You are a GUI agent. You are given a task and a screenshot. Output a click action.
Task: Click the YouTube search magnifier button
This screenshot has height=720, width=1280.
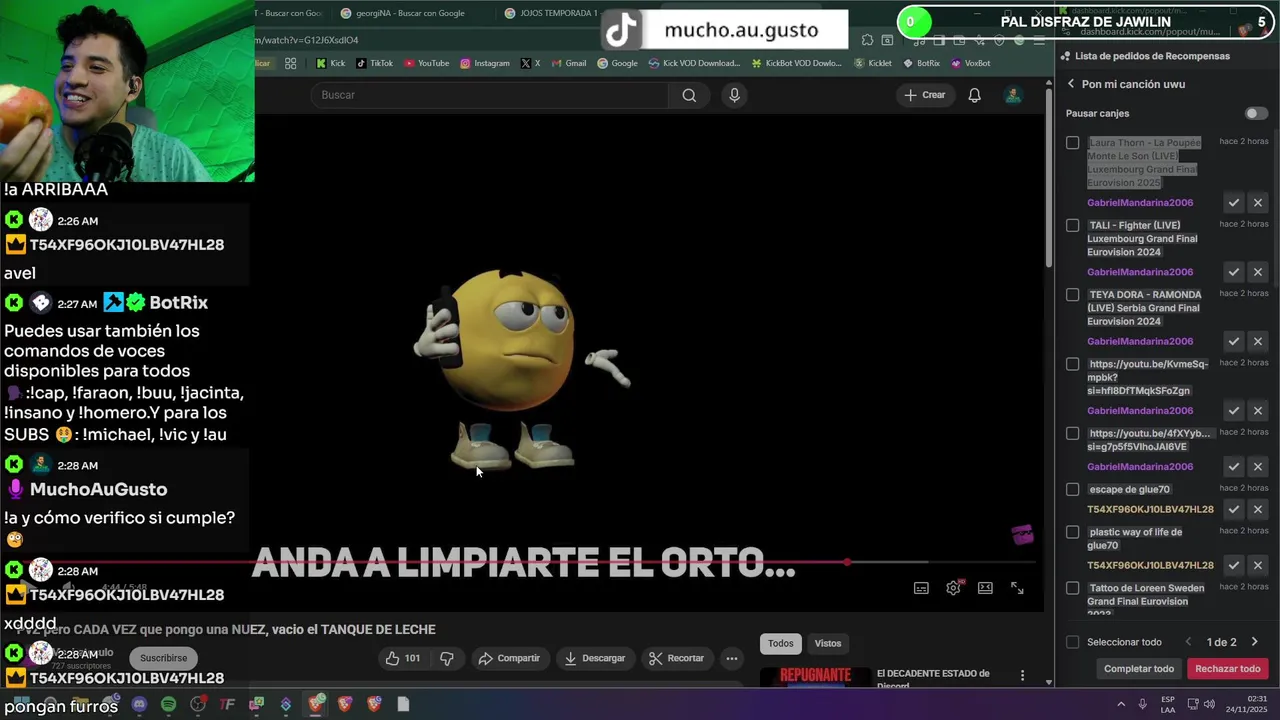[x=689, y=95]
